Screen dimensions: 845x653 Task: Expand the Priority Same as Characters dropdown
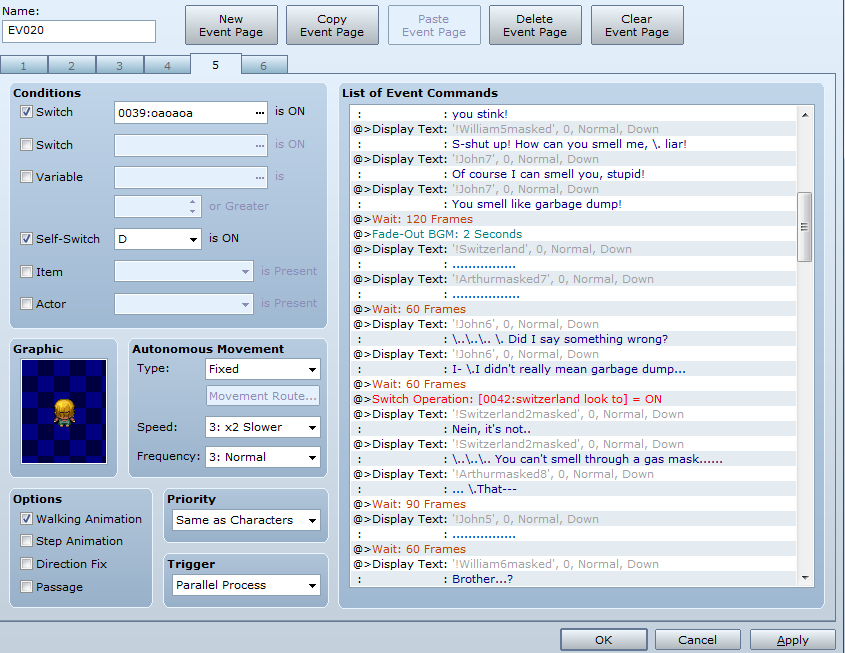click(244, 520)
